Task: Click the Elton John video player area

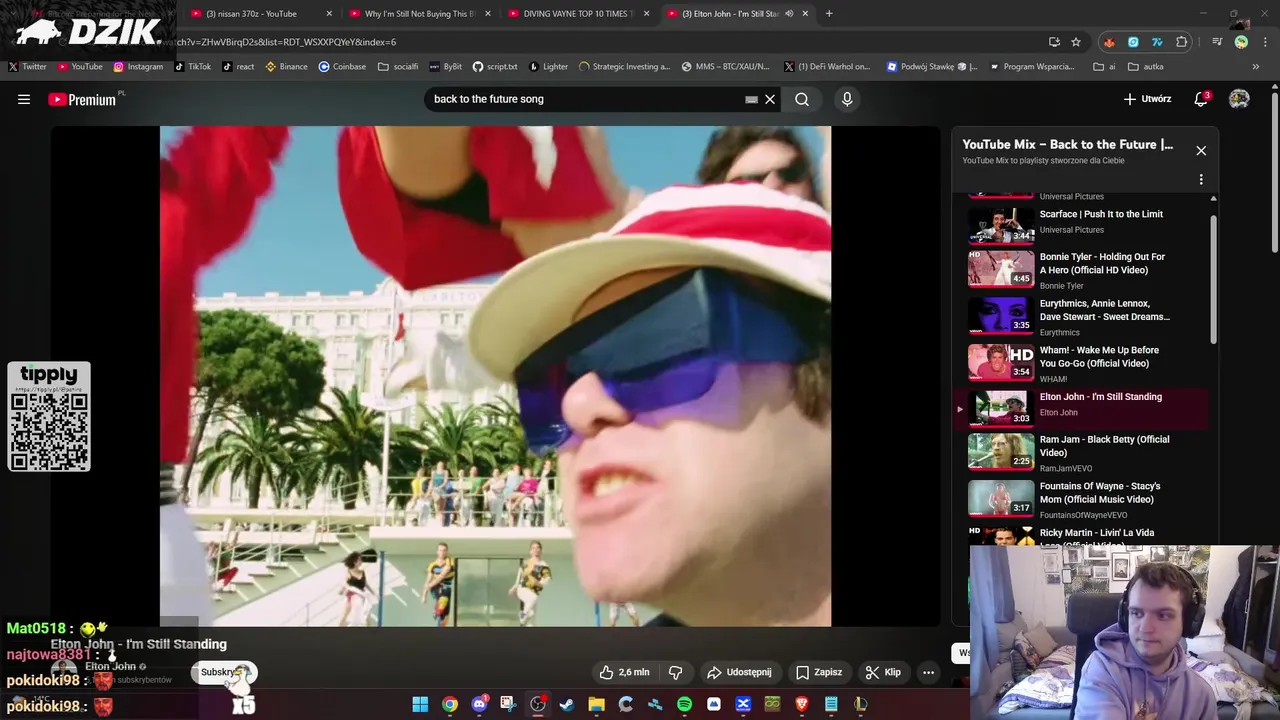Action: [495, 376]
